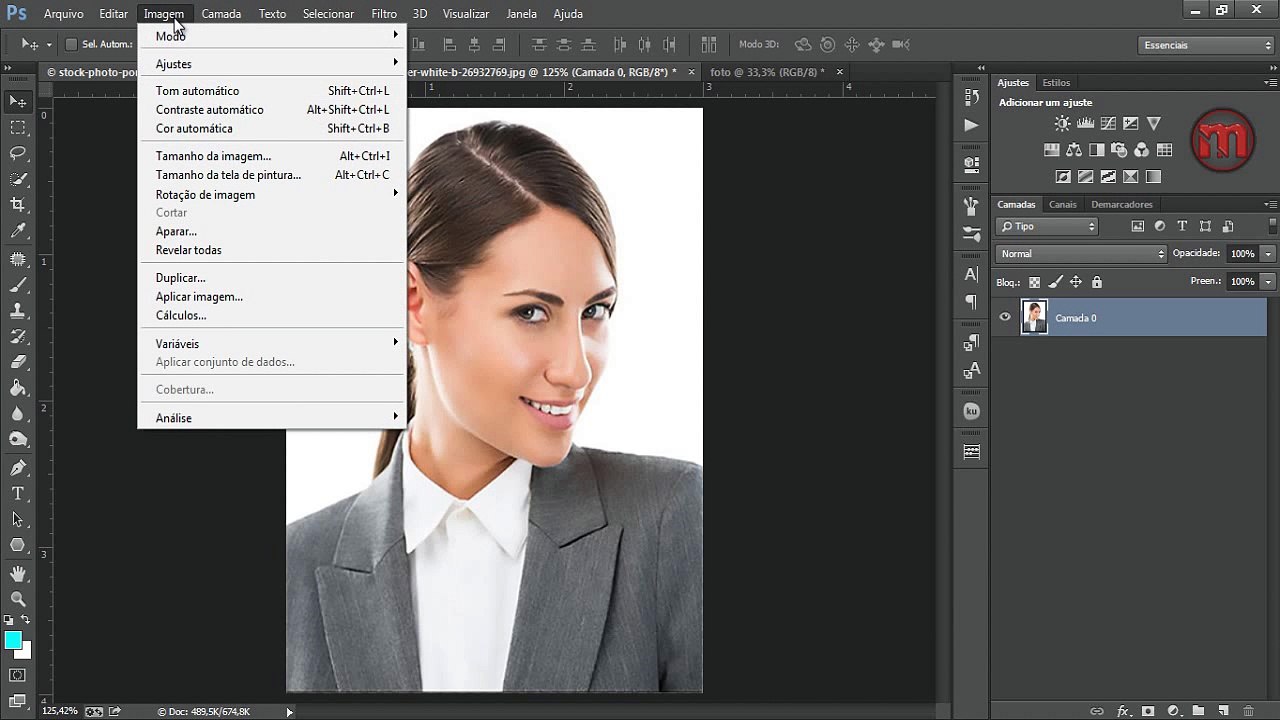The width and height of the screenshot is (1280, 720).
Task: Toggle Auto-Select checkbox in options bar
Action: pyautogui.click(x=71, y=44)
